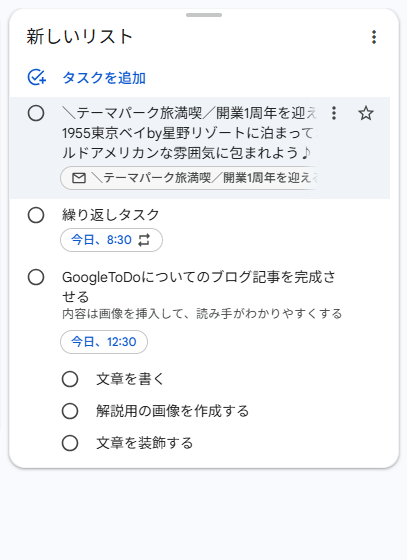Select the 新しいリスト list title
This screenshot has height=560, width=407.
79,37
